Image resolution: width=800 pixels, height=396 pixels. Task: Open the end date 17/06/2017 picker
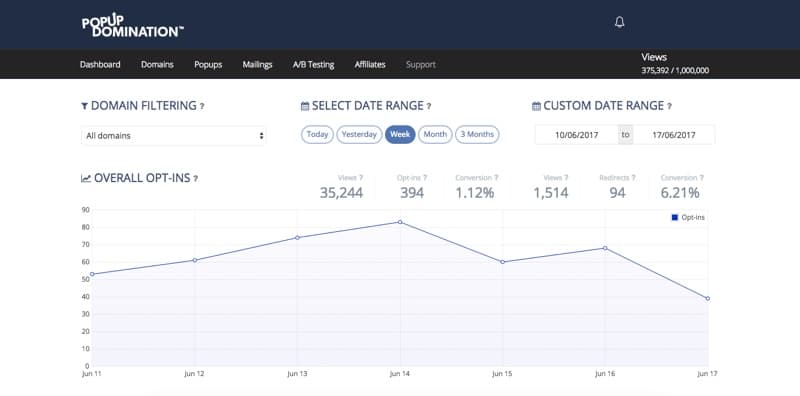pos(674,135)
